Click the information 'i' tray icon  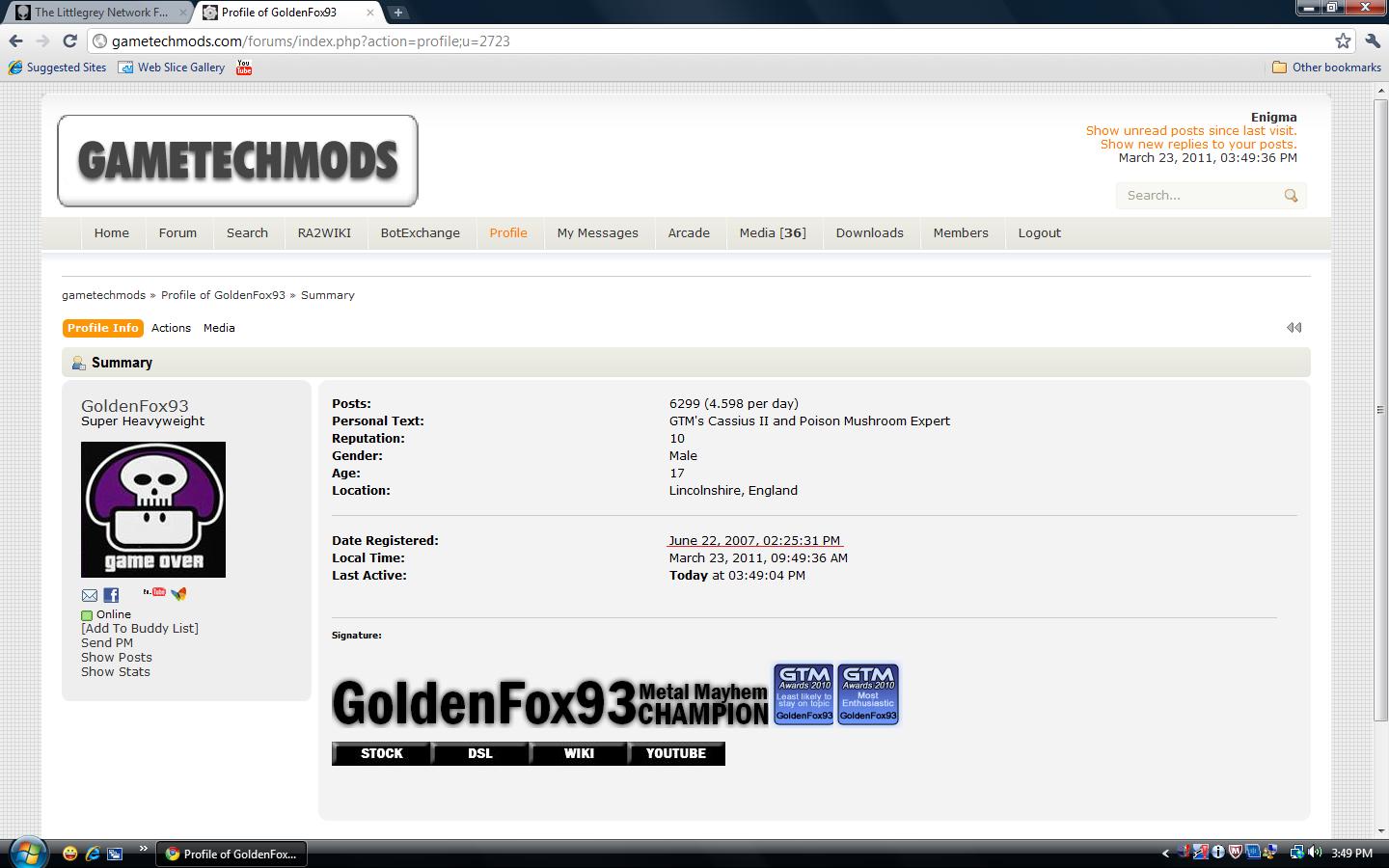pyautogui.click(x=1217, y=853)
